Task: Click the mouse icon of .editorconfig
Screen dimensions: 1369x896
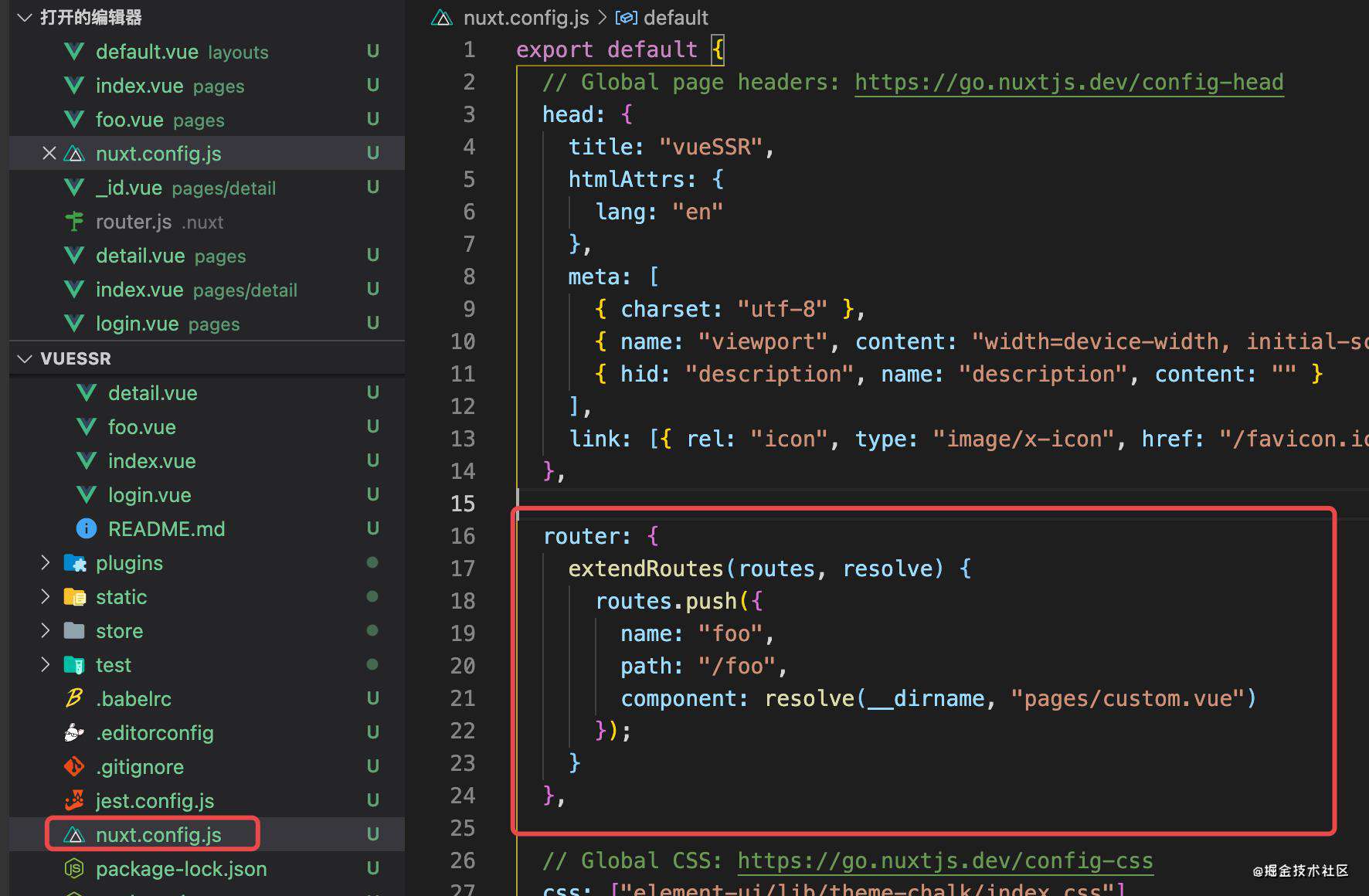Action: (74, 733)
